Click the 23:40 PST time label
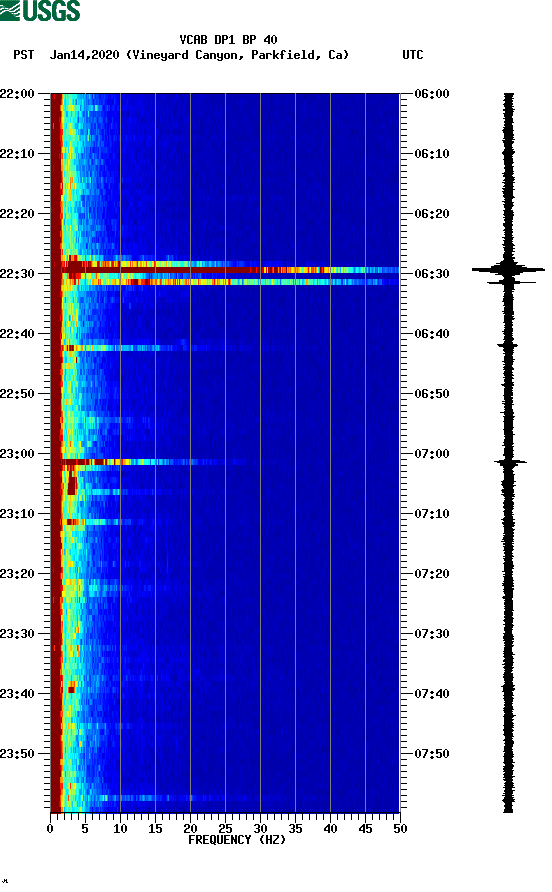This screenshot has width=552, height=892. pyautogui.click(x=17, y=694)
